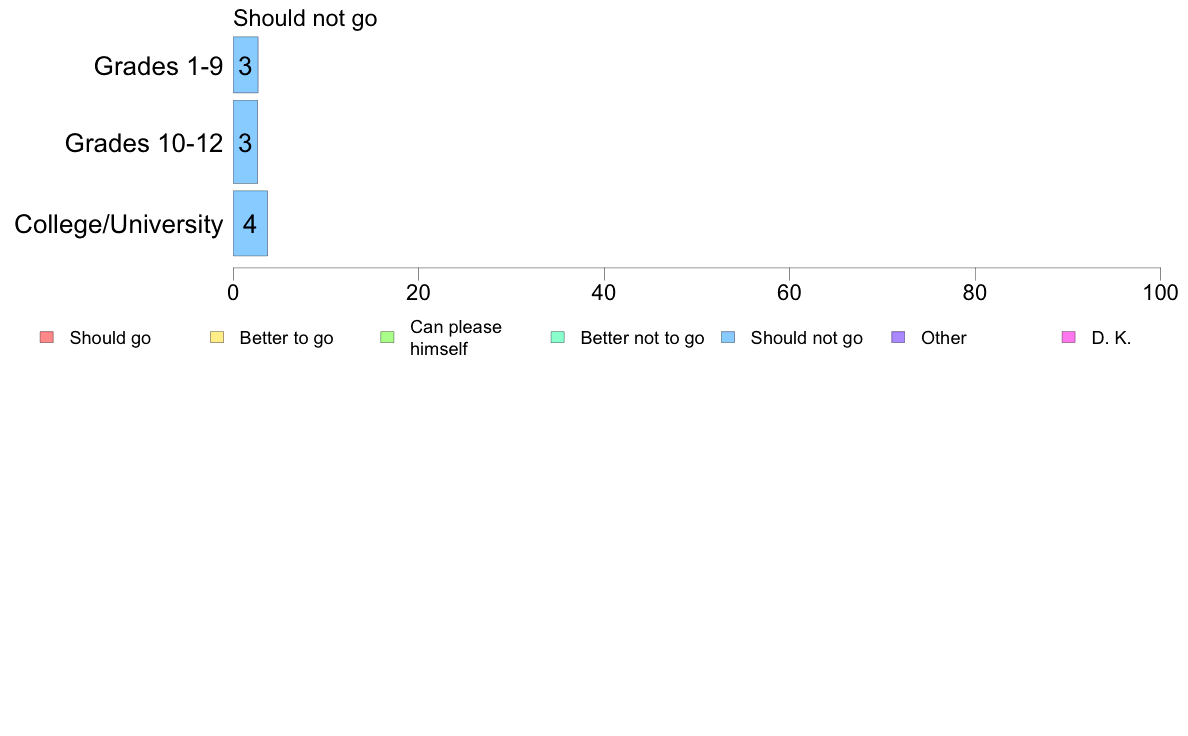This screenshot has width=1188, height=736.
Task: Select the Grades 1-9 bar
Action: (x=245, y=65)
